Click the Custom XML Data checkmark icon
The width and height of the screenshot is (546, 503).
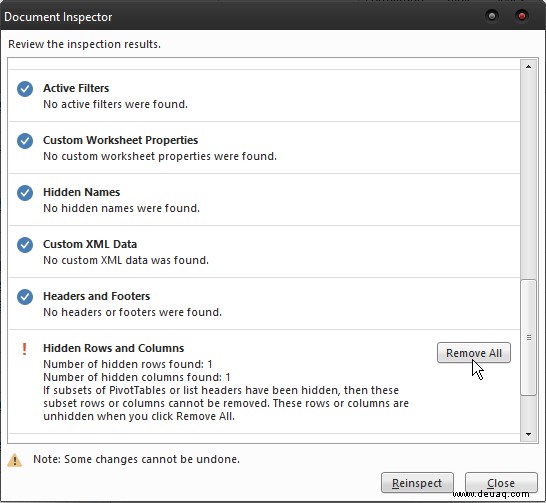(25, 245)
